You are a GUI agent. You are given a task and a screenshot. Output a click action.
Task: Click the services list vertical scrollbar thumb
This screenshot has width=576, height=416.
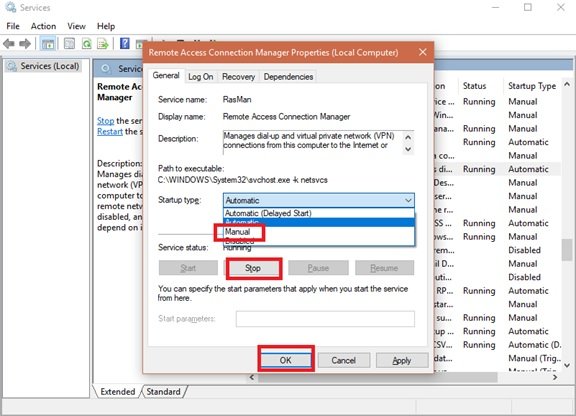[567, 250]
